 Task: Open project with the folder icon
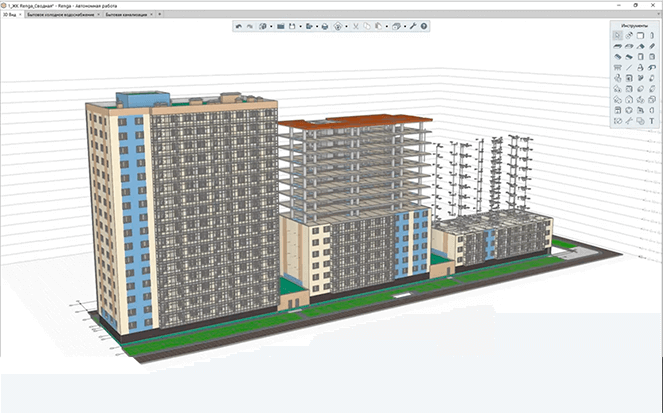point(280,26)
